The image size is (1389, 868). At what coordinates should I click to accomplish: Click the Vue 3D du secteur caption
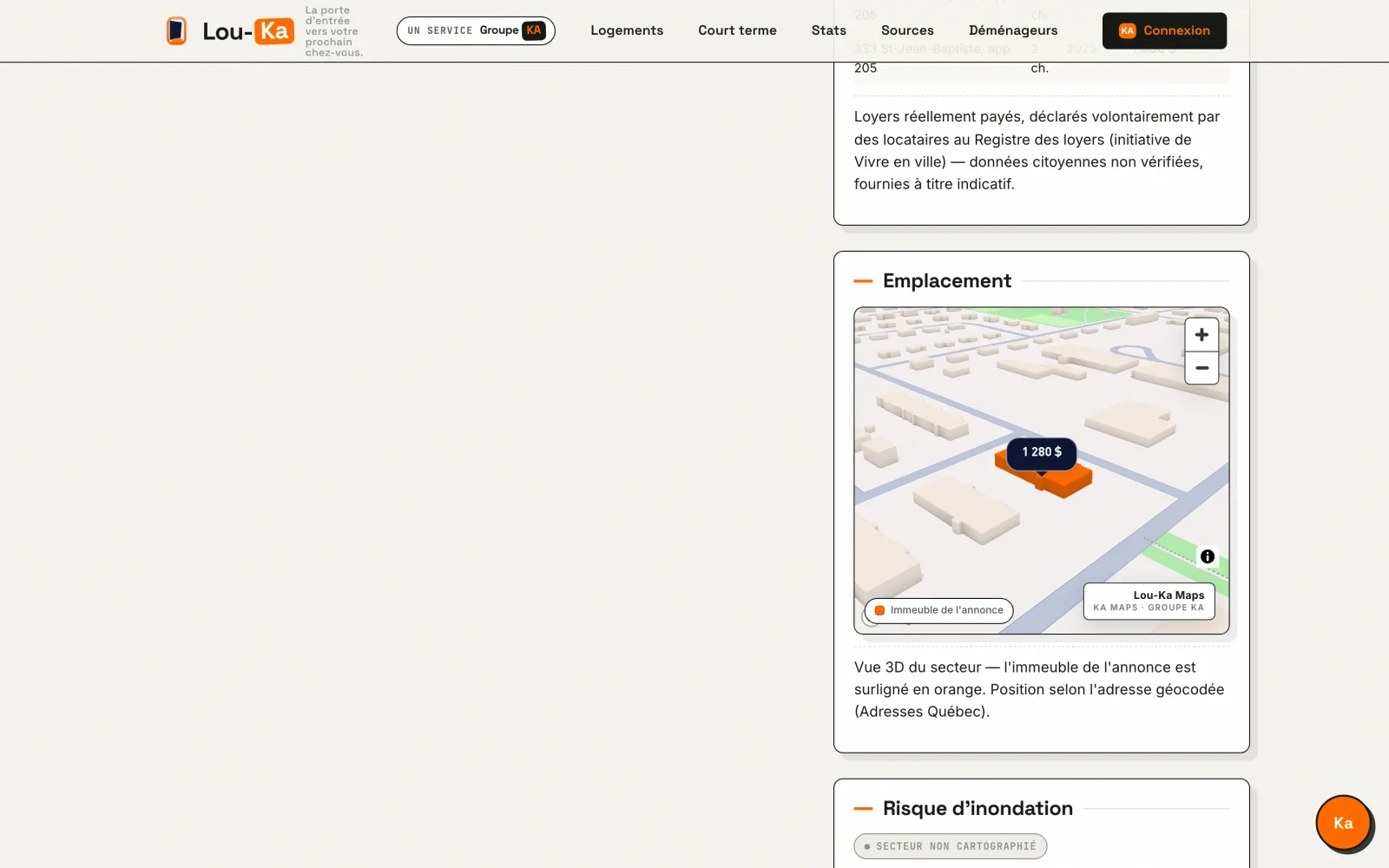[x=1040, y=689]
